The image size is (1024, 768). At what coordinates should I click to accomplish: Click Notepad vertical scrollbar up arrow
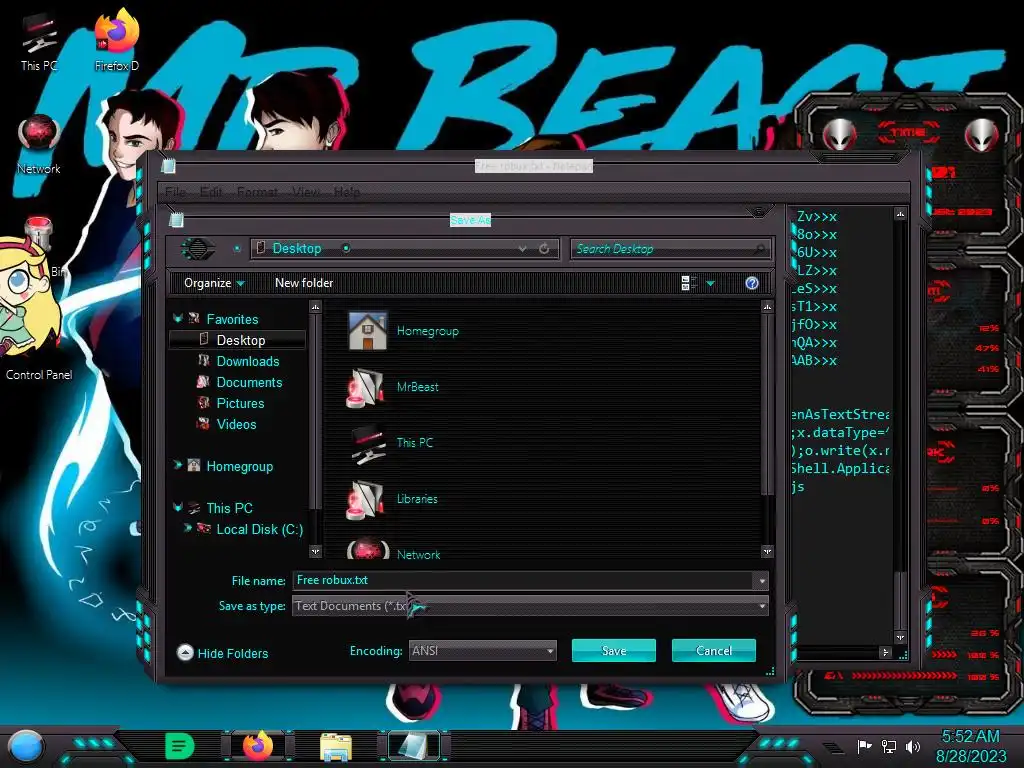(x=900, y=214)
